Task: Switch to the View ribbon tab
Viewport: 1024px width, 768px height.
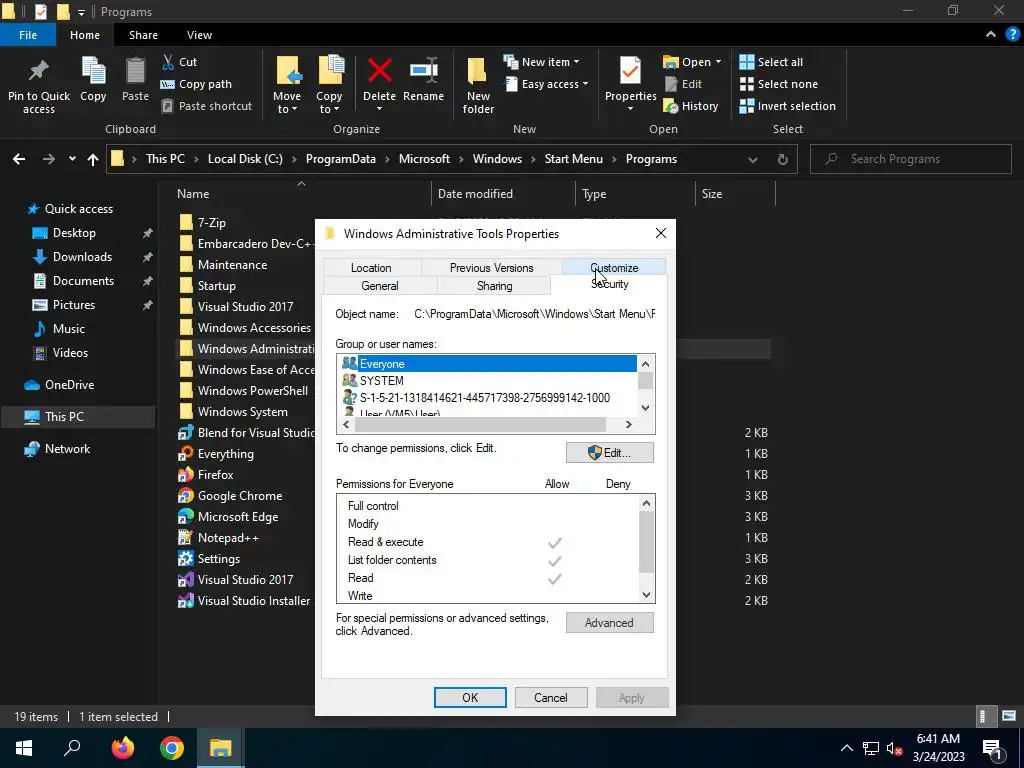Action: 199,35
